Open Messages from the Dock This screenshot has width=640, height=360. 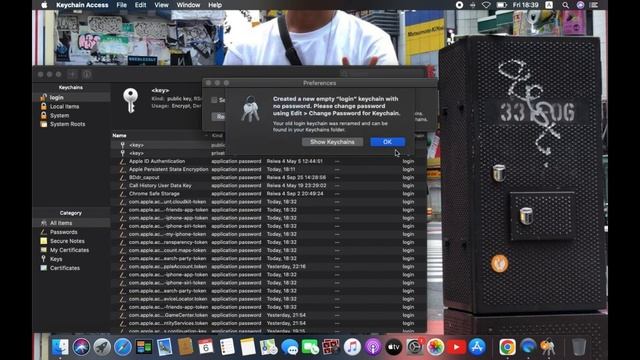tap(289, 347)
